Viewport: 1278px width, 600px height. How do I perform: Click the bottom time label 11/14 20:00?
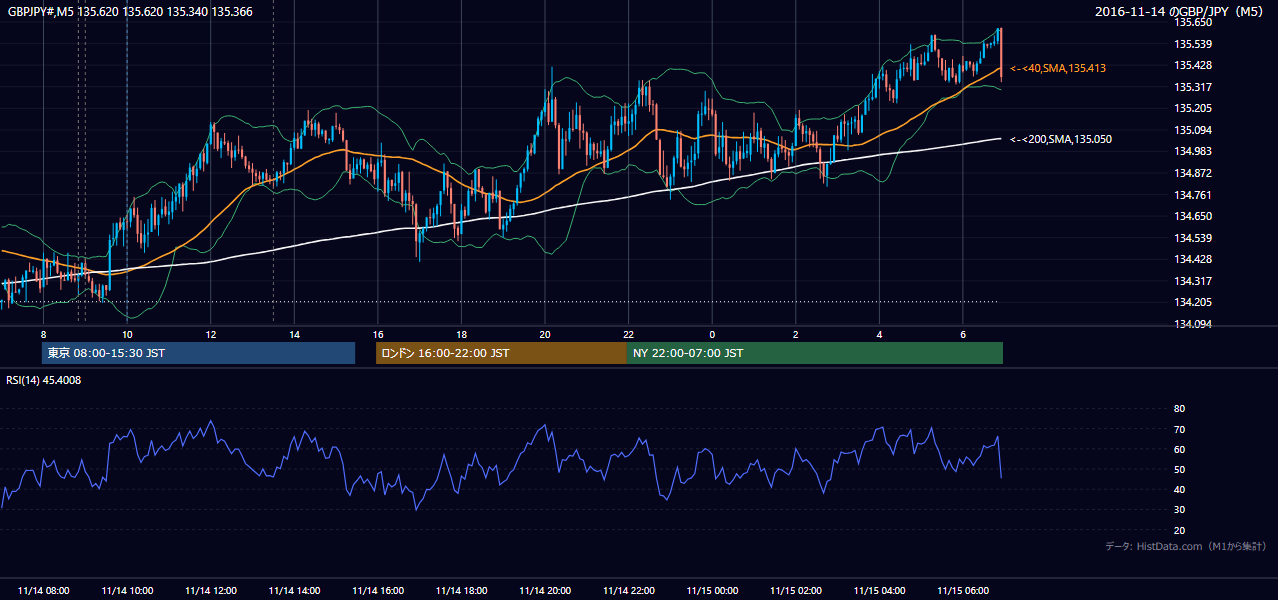point(546,591)
